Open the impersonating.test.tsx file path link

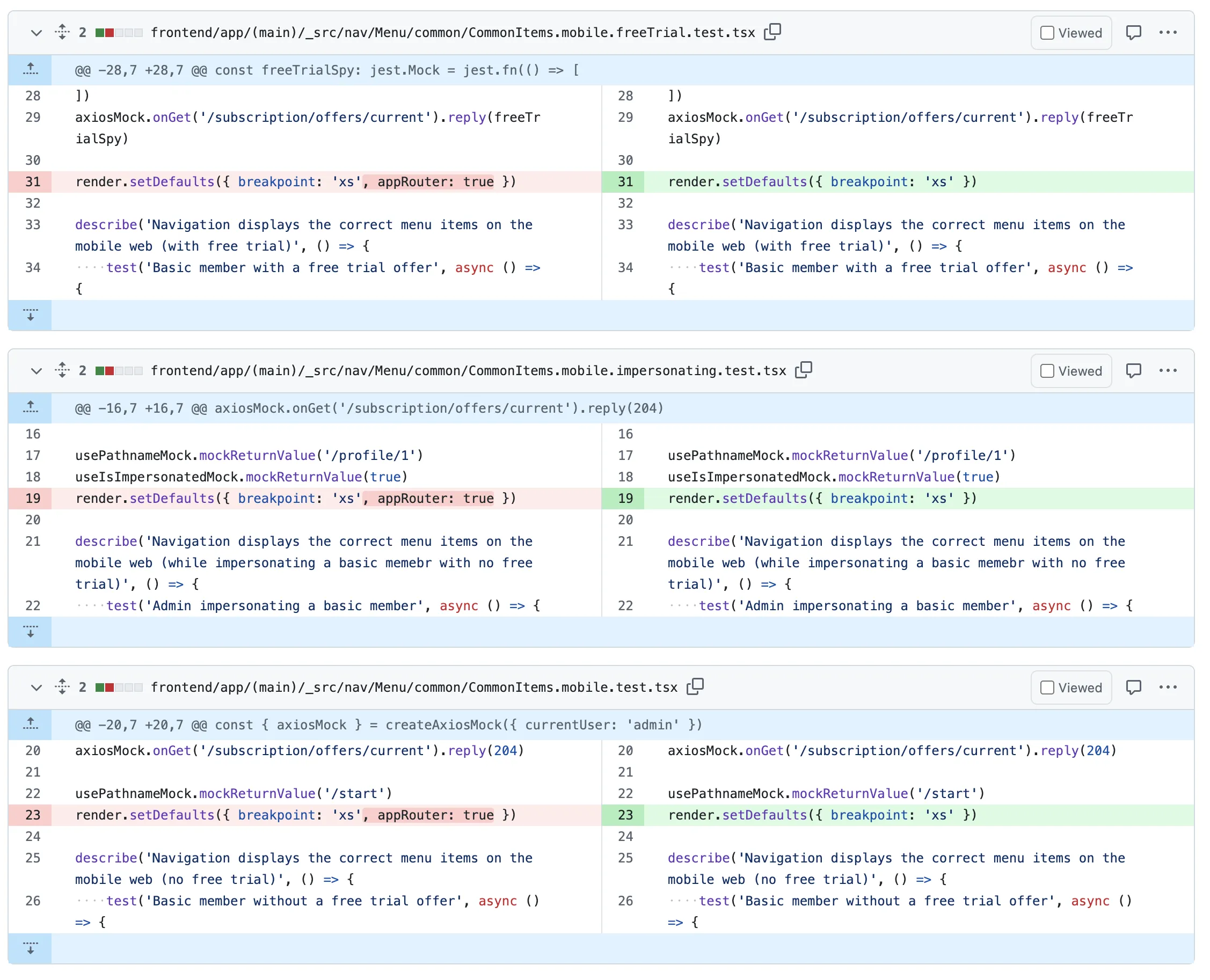click(x=469, y=371)
